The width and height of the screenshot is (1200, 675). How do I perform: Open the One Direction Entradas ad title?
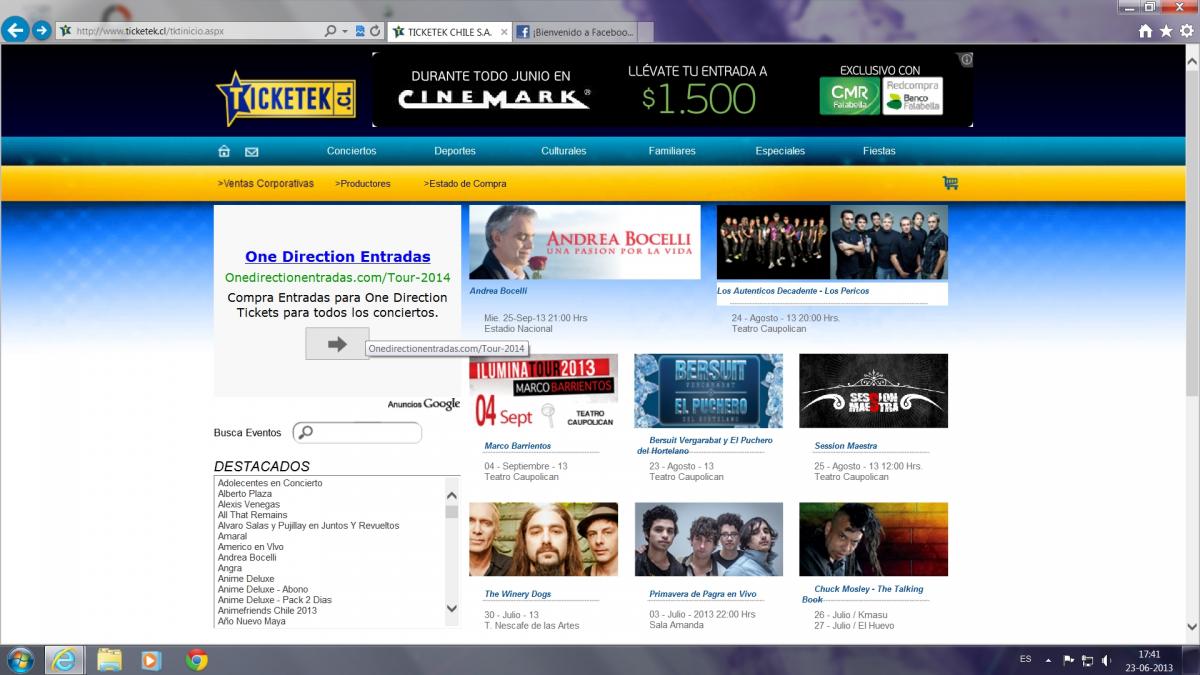[x=338, y=257]
